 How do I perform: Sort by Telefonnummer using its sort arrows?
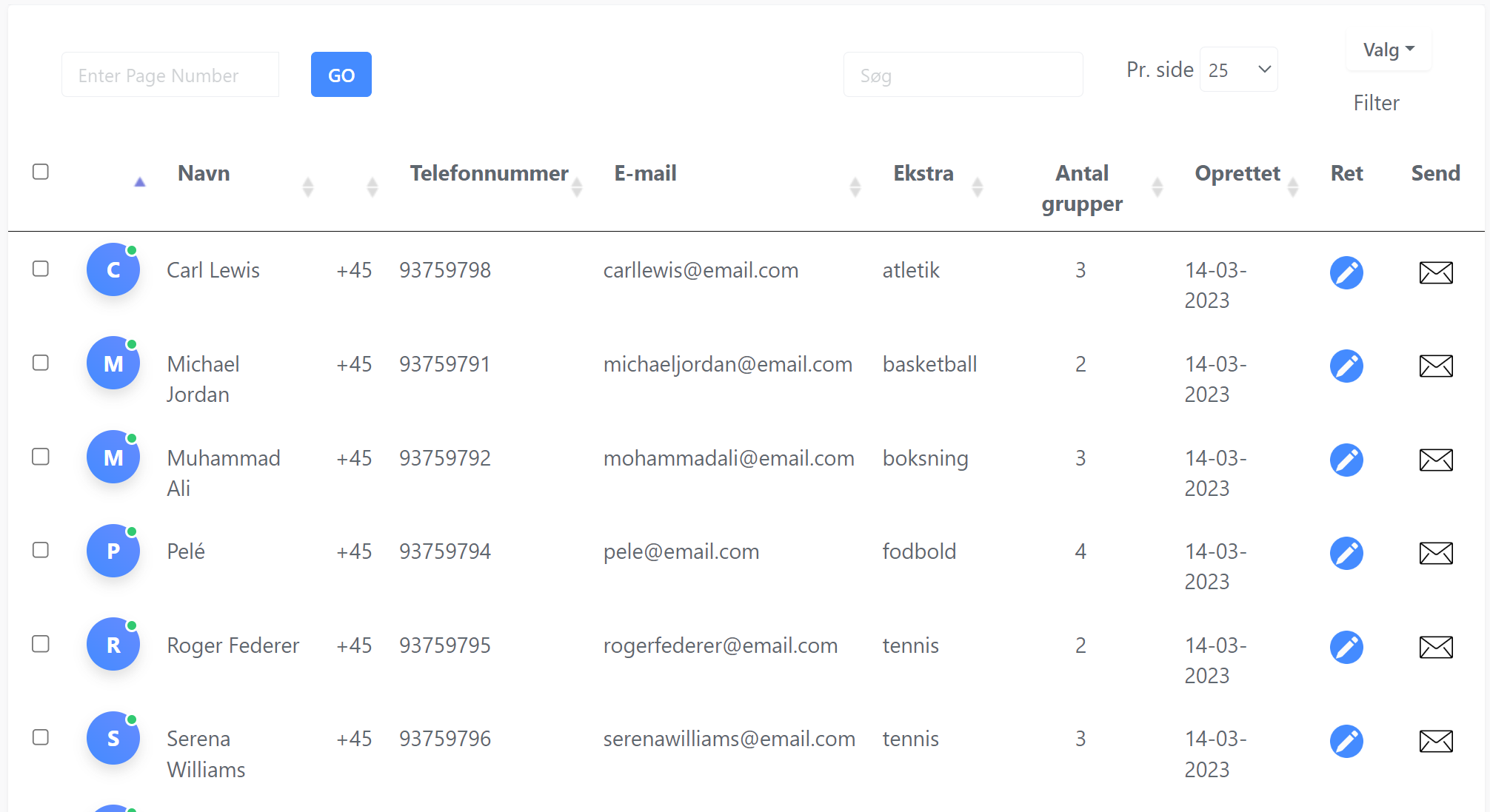click(x=577, y=187)
